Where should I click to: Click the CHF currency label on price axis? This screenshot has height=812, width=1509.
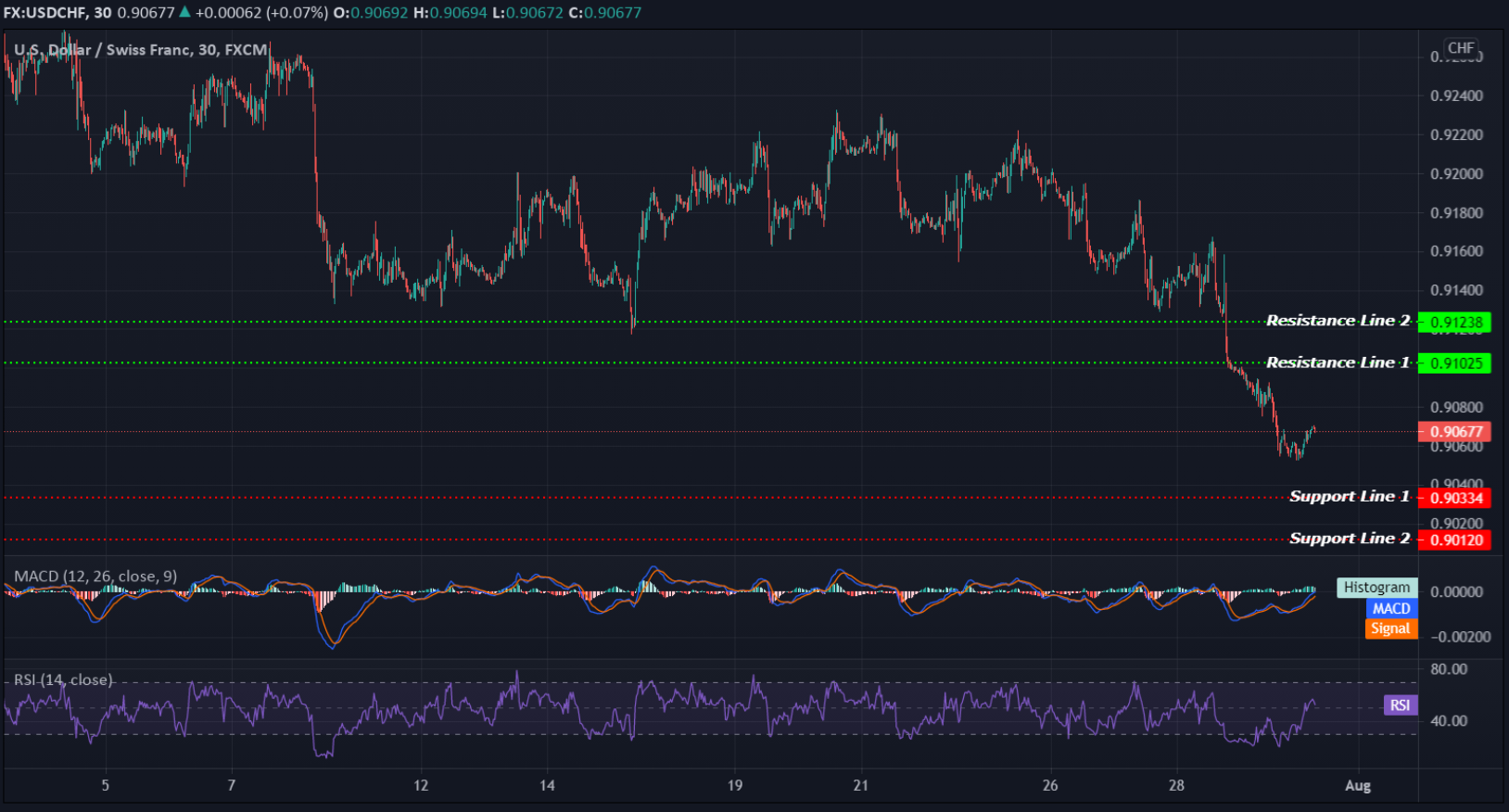[x=1461, y=48]
